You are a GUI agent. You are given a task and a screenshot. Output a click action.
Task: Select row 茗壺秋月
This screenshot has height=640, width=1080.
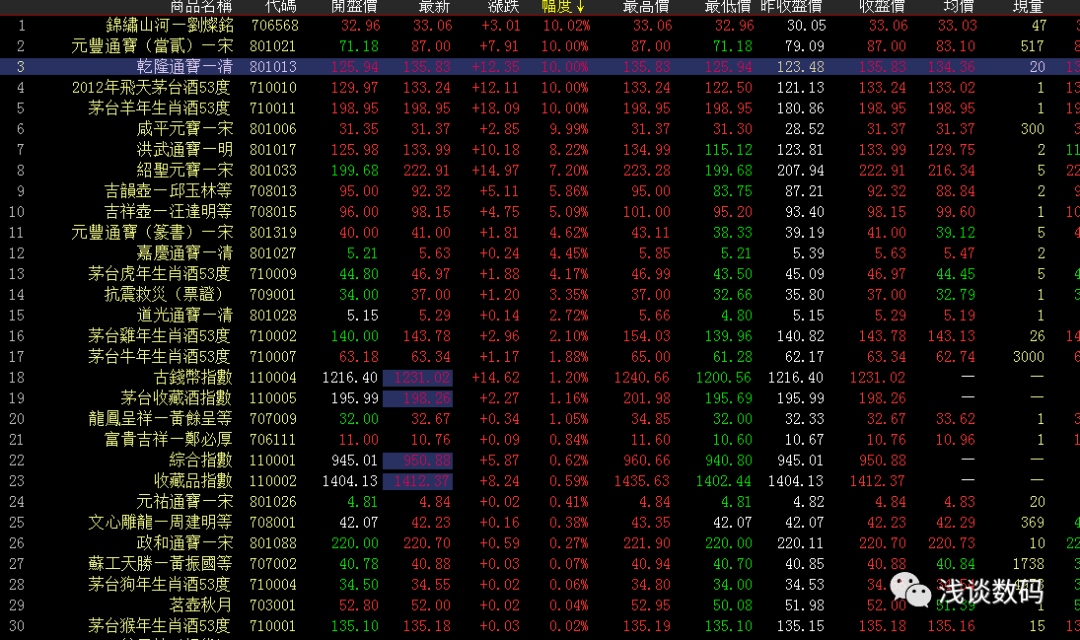pos(540,605)
